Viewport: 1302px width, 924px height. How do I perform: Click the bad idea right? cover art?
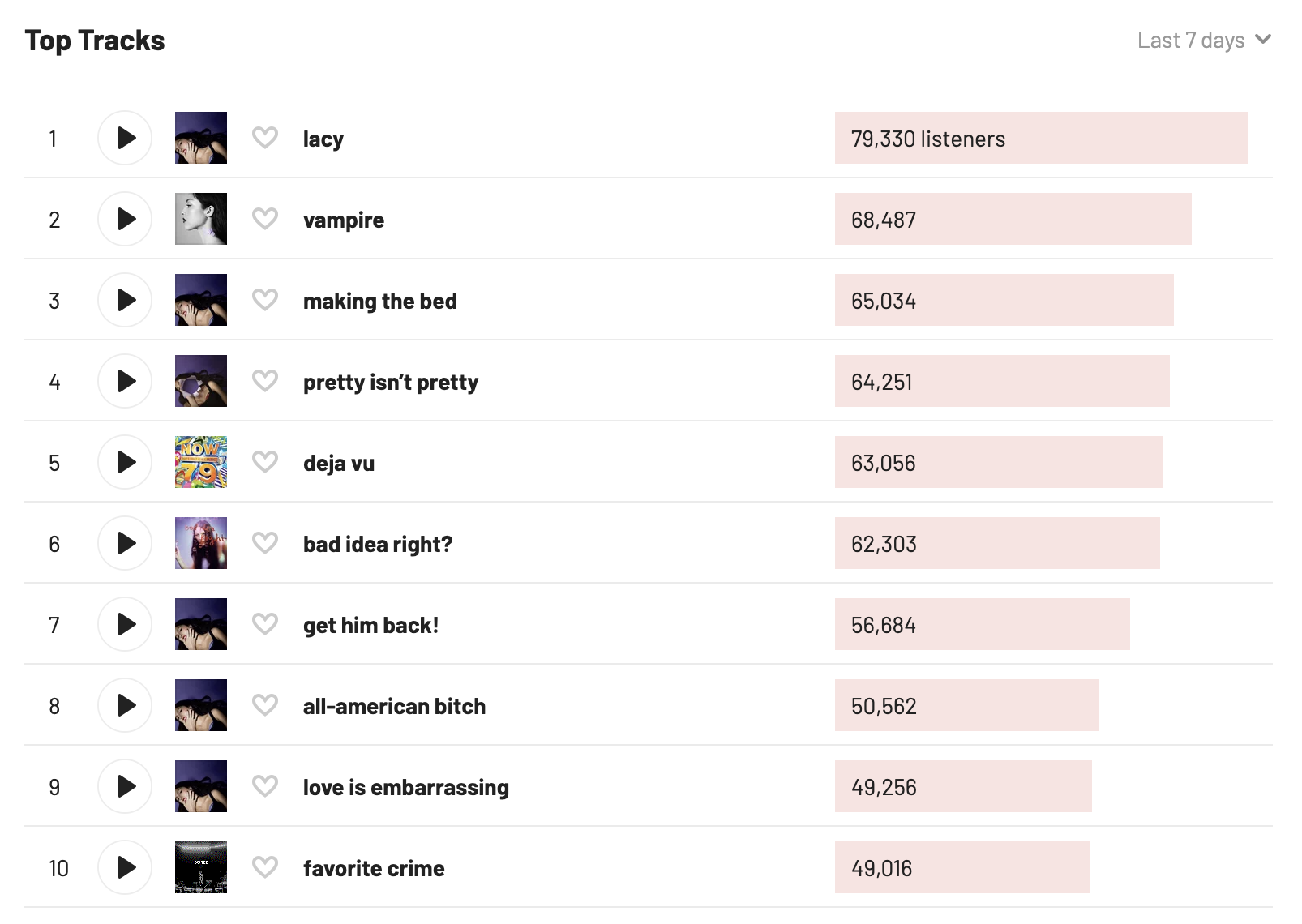click(x=201, y=543)
